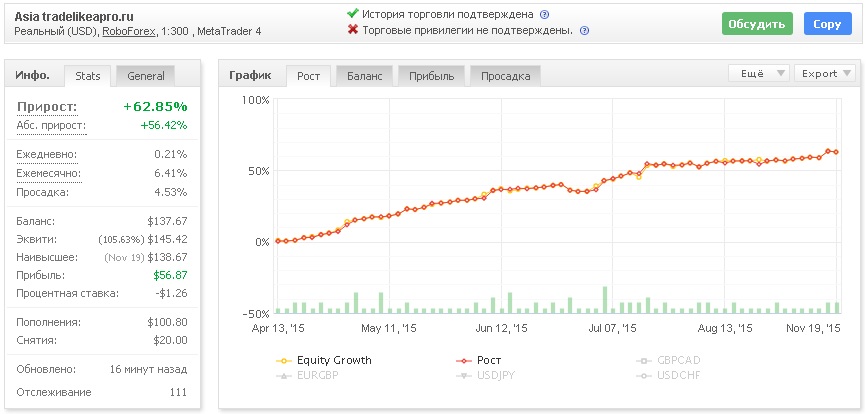The image size is (868, 414).
Task: Open the Ещё dropdown menu
Action: coord(759,74)
